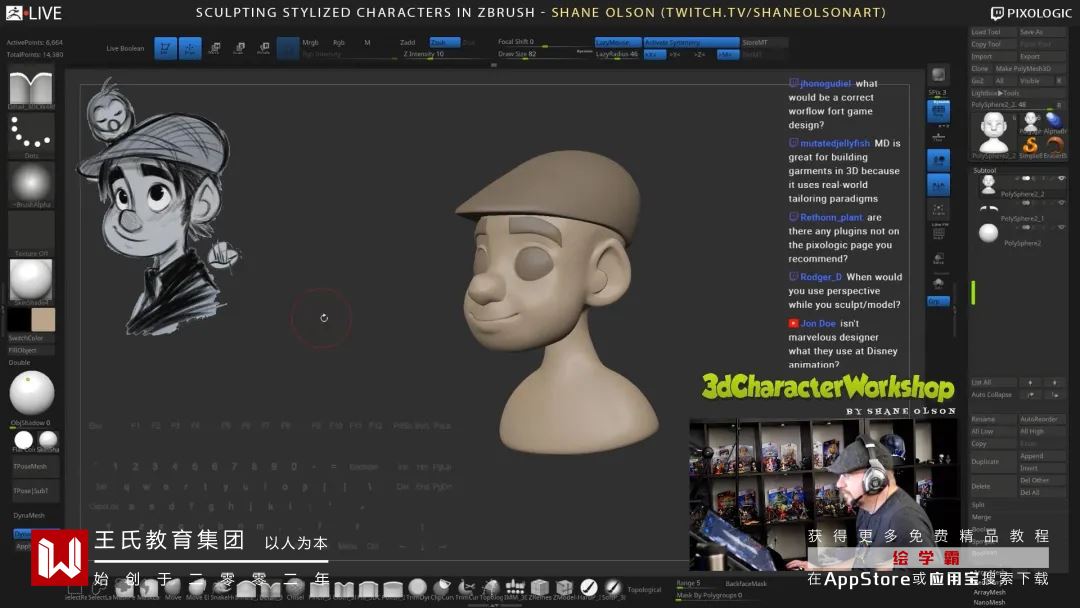Open the brush alpha selector
Viewport: 1080px width, 608px height.
[31, 185]
